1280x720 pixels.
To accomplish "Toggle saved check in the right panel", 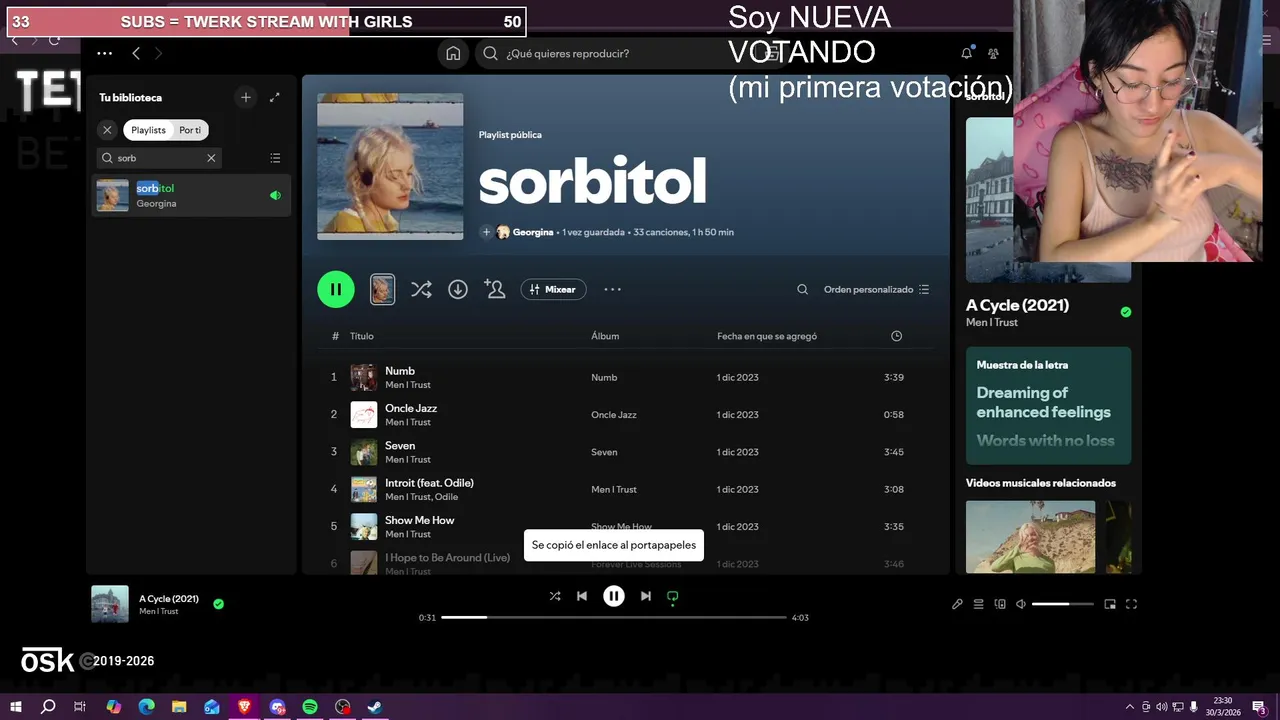I will click(x=1126, y=312).
